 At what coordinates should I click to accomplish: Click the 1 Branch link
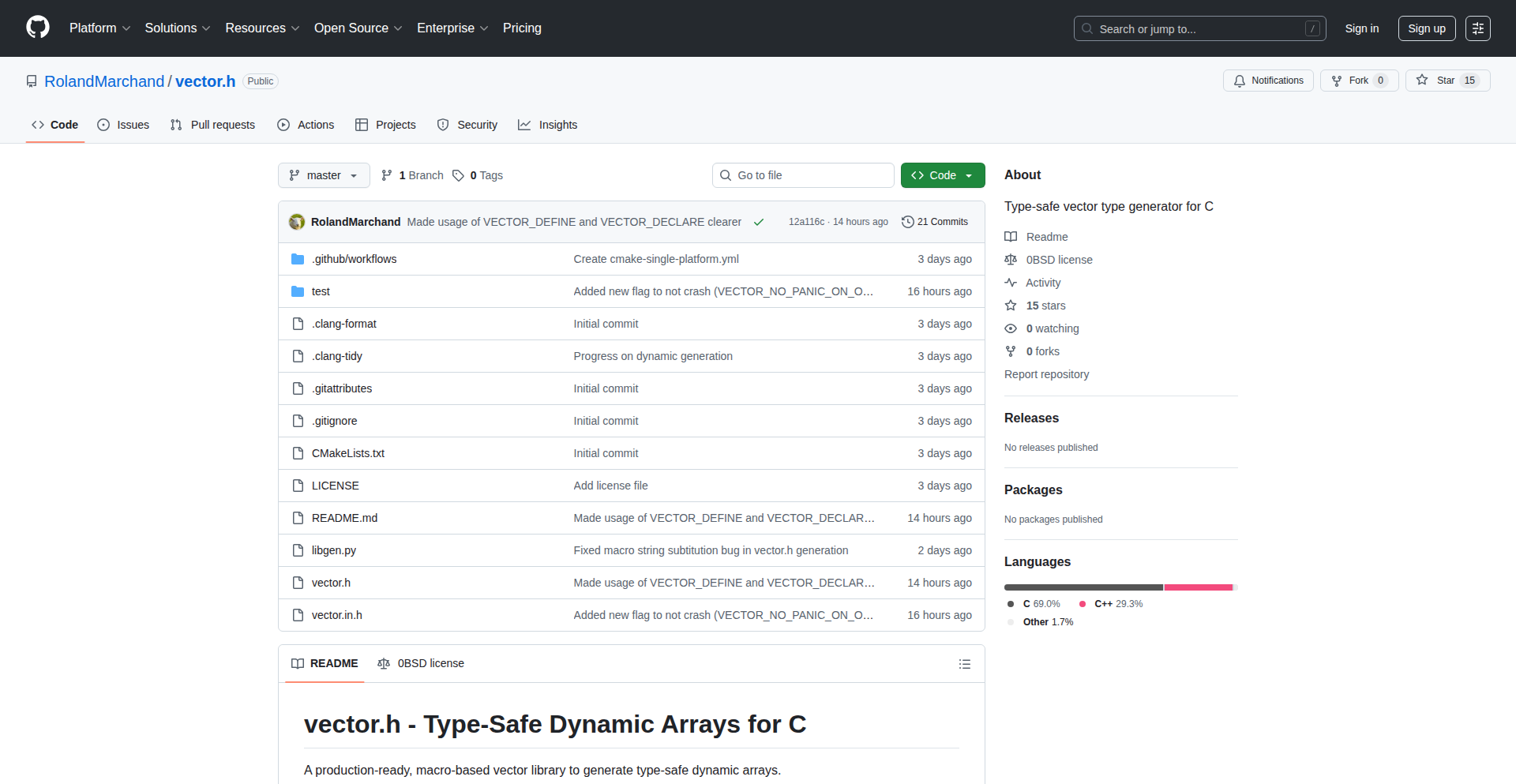pos(412,175)
